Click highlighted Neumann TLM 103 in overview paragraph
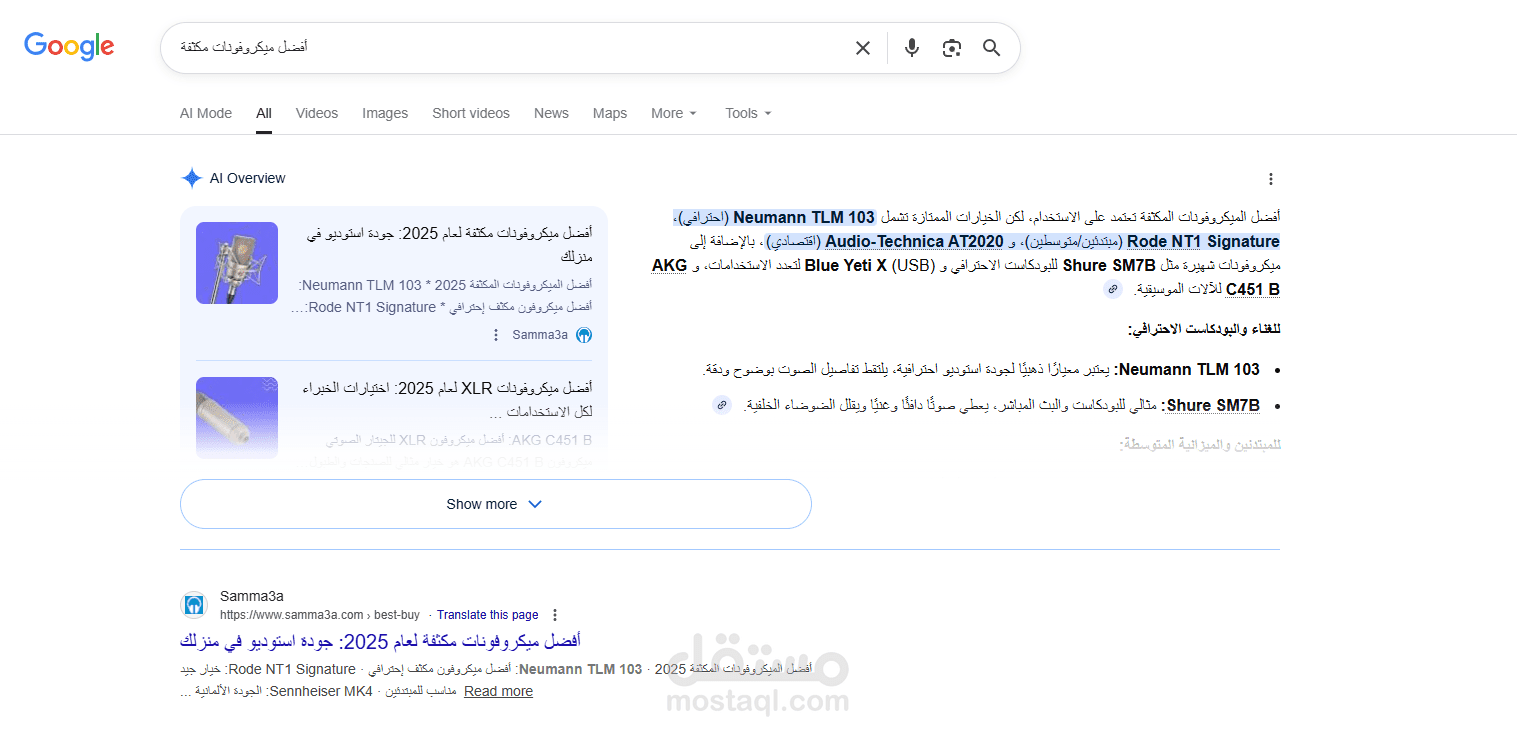Image resolution: width=1517 pixels, height=732 pixels. (x=804, y=217)
